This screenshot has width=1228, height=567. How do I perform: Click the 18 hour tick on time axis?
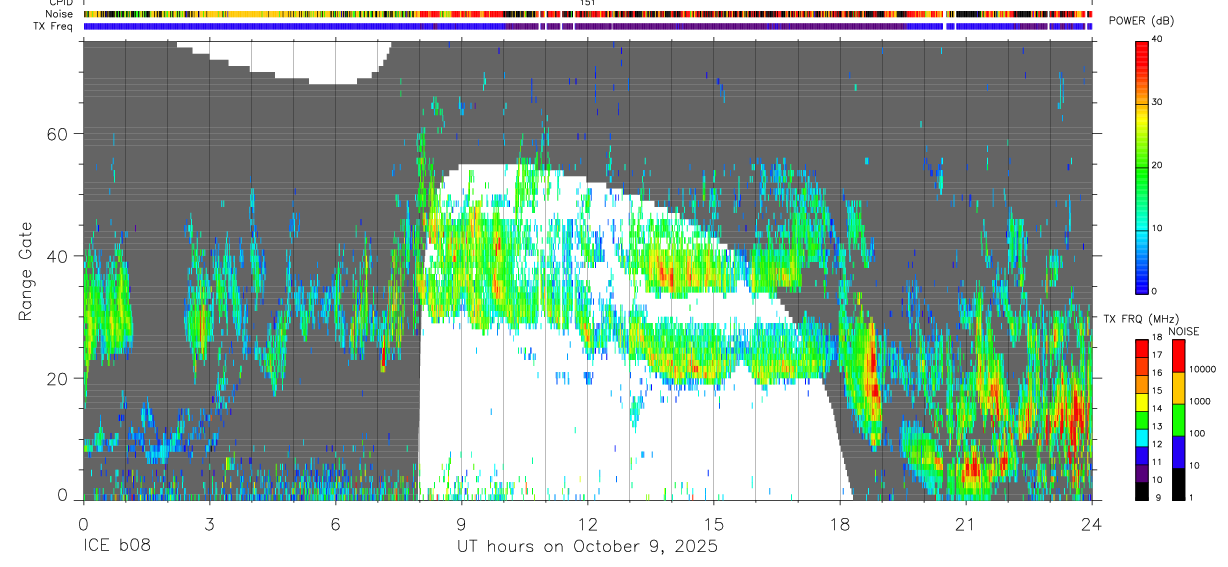839,524
